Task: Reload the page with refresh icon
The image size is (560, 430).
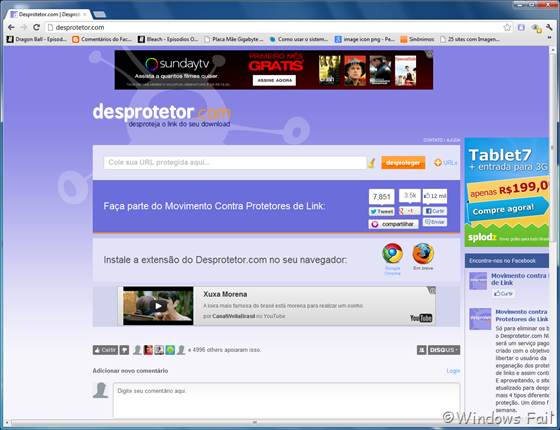Action: [x=36, y=27]
